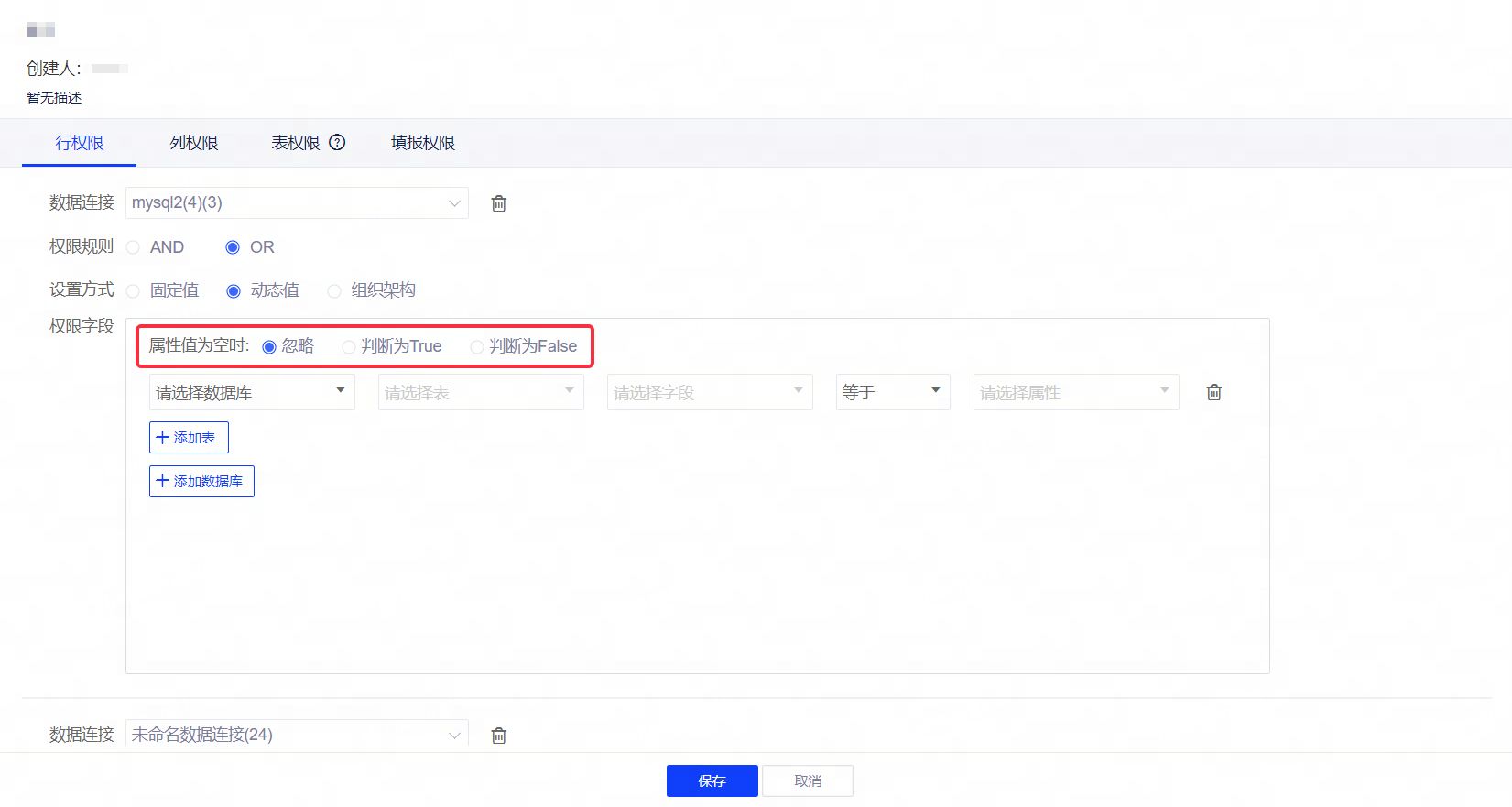Select 判断为False for empty attribute value
Image resolution: width=1512 pixels, height=807 pixels.
click(x=477, y=347)
